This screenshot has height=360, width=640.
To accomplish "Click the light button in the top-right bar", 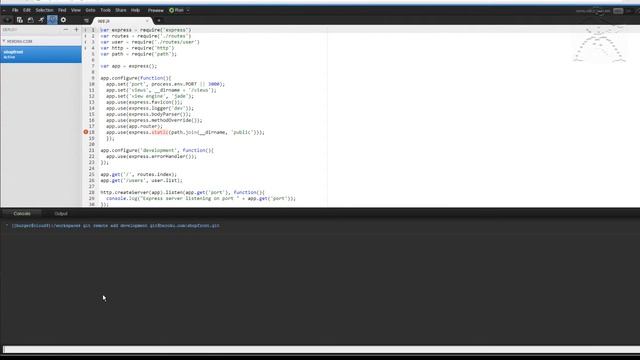I will click(618, 11).
